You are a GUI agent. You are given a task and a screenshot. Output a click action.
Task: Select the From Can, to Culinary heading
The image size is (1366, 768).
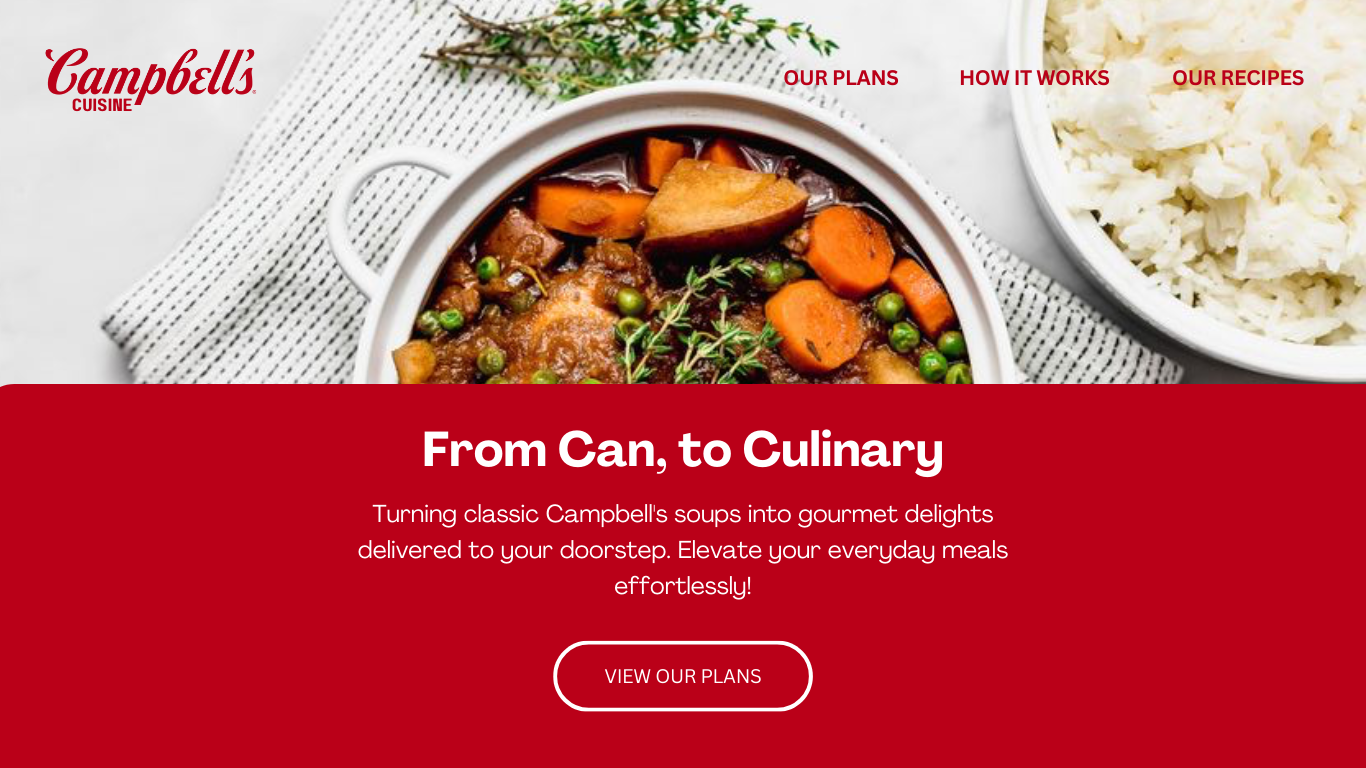[x=683, y=449]
